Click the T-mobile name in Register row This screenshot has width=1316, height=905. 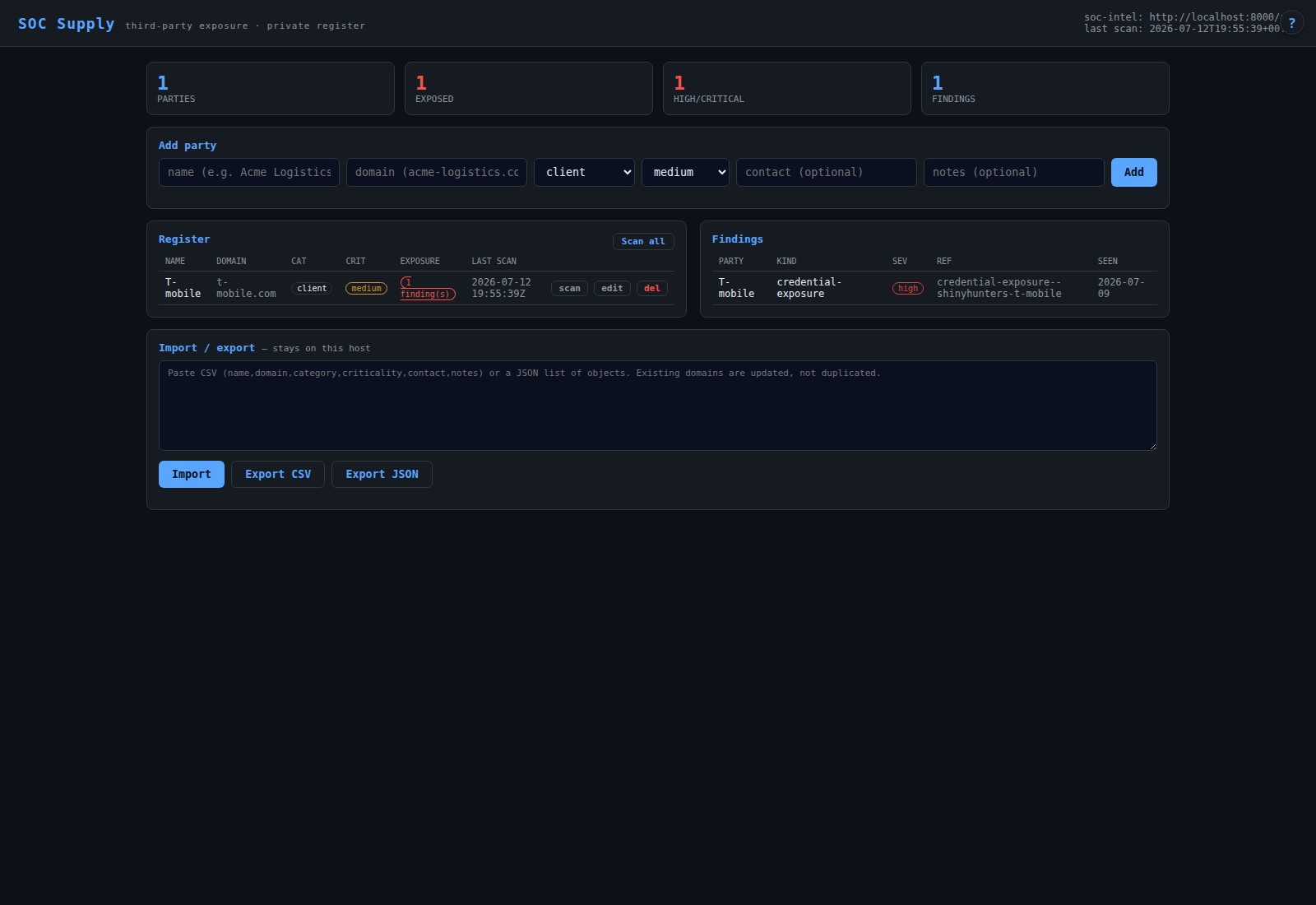[183, 288]
